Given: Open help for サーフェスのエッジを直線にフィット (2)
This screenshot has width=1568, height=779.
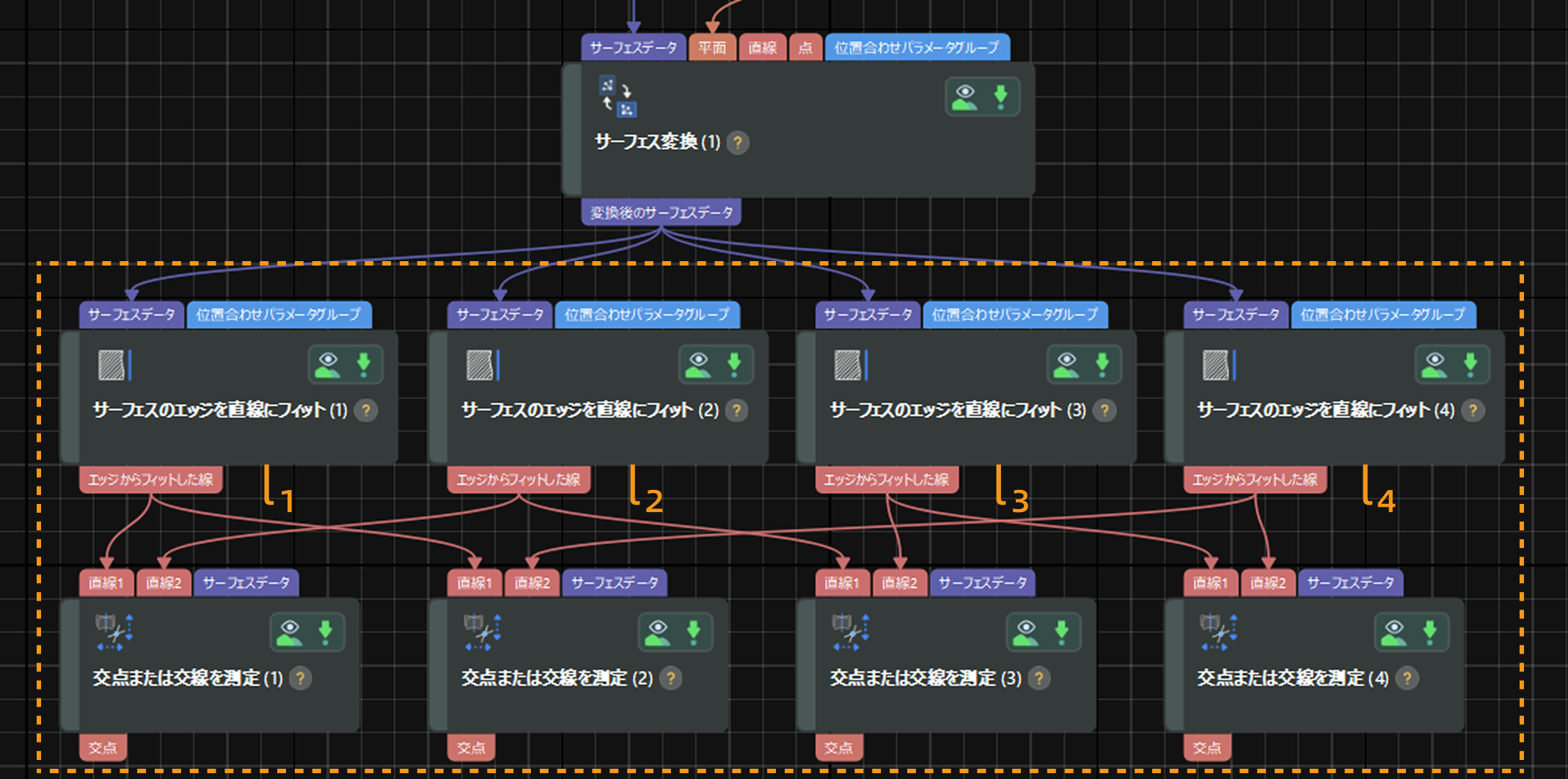Looking at the screenshot, I should [x=736, y=410].
